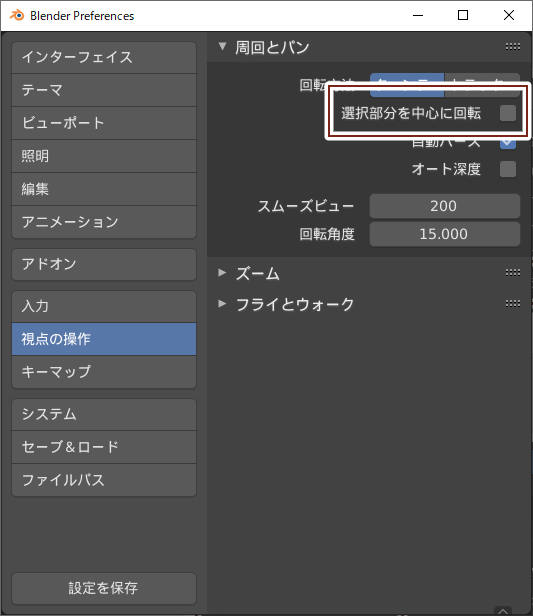Click the フライとウォーク panel grip icon
The image size is (533, 616).
[513, 303]
